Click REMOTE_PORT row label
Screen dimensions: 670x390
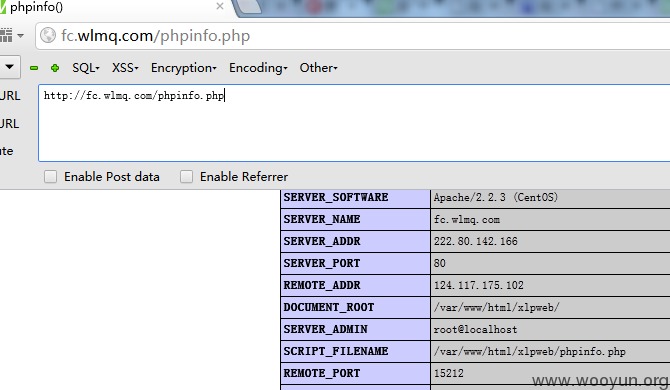(322, 373)
